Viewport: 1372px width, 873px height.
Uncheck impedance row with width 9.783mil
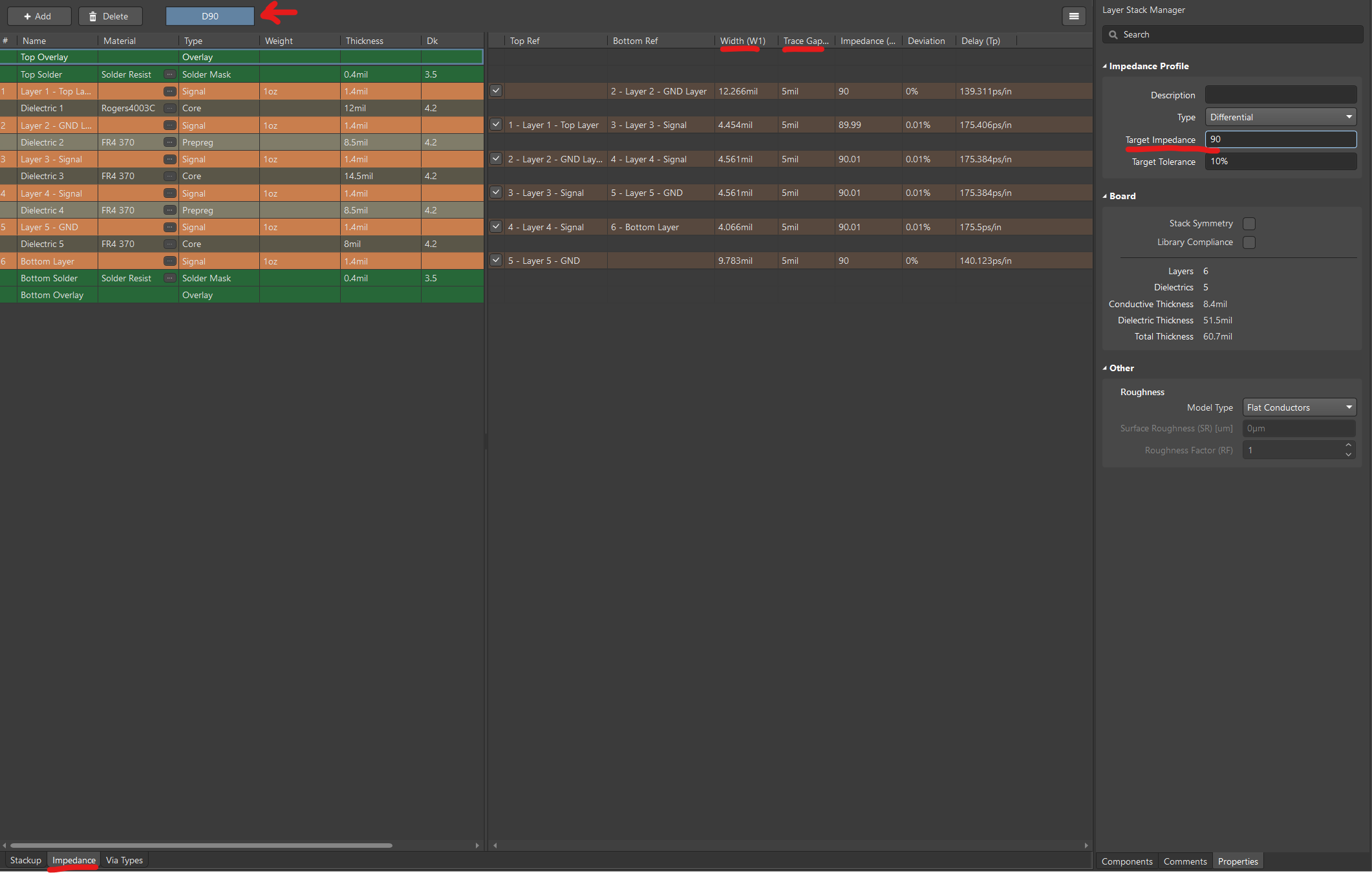pos(496,261)
